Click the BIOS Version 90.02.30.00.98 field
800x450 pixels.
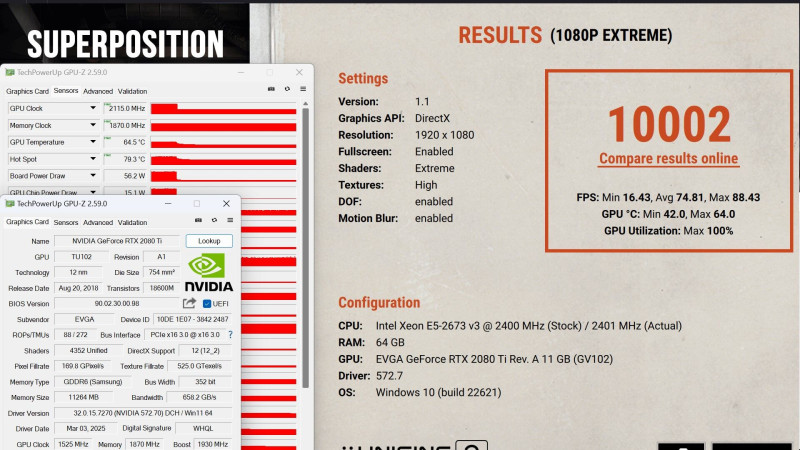click(117, 303)
